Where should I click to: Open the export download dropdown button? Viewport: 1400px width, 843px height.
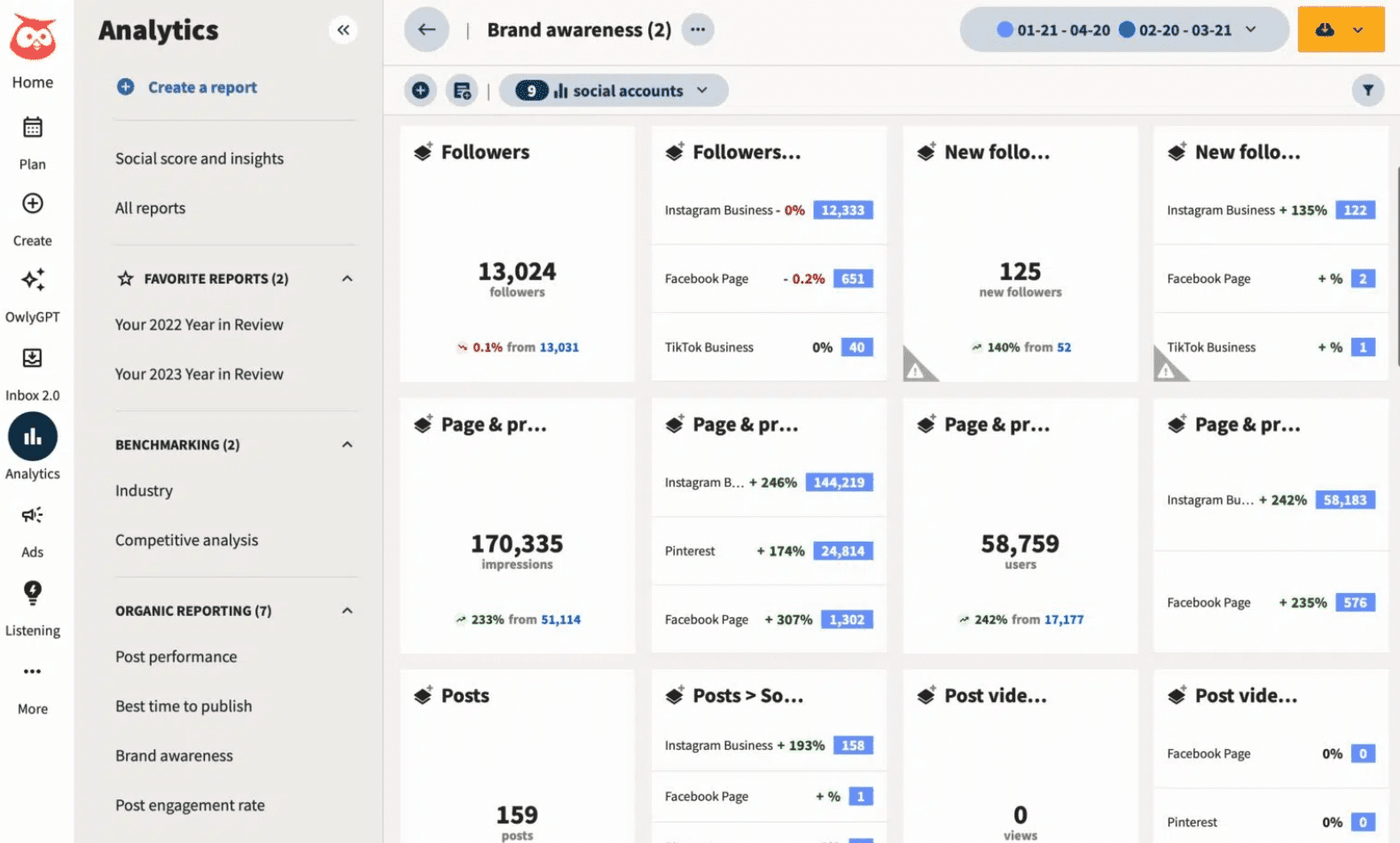[x=1341, y=30]
